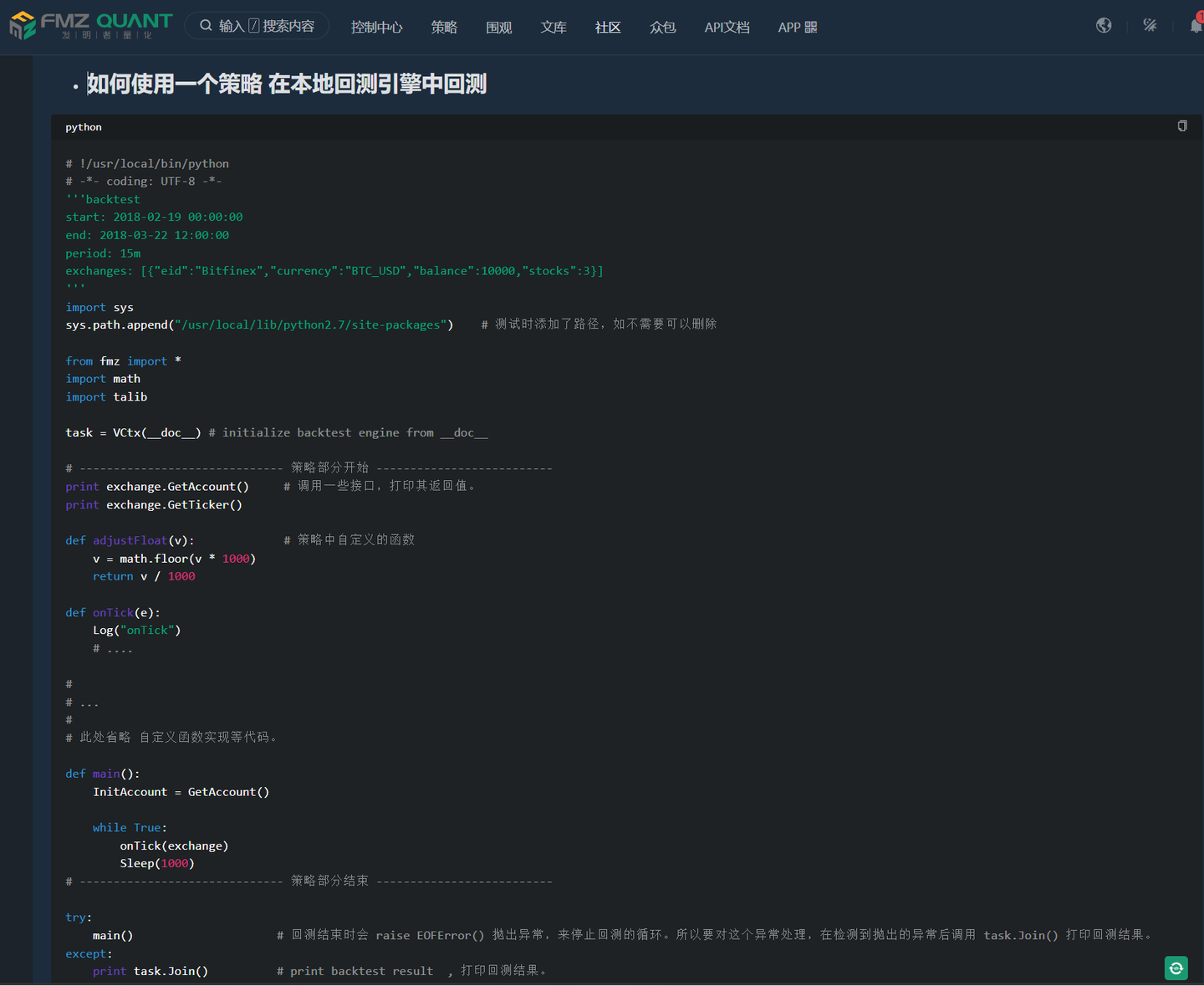This screenshot has width=1204, height=986.
Task: Open 策略 menu item
Action: (x=444, y=28)
